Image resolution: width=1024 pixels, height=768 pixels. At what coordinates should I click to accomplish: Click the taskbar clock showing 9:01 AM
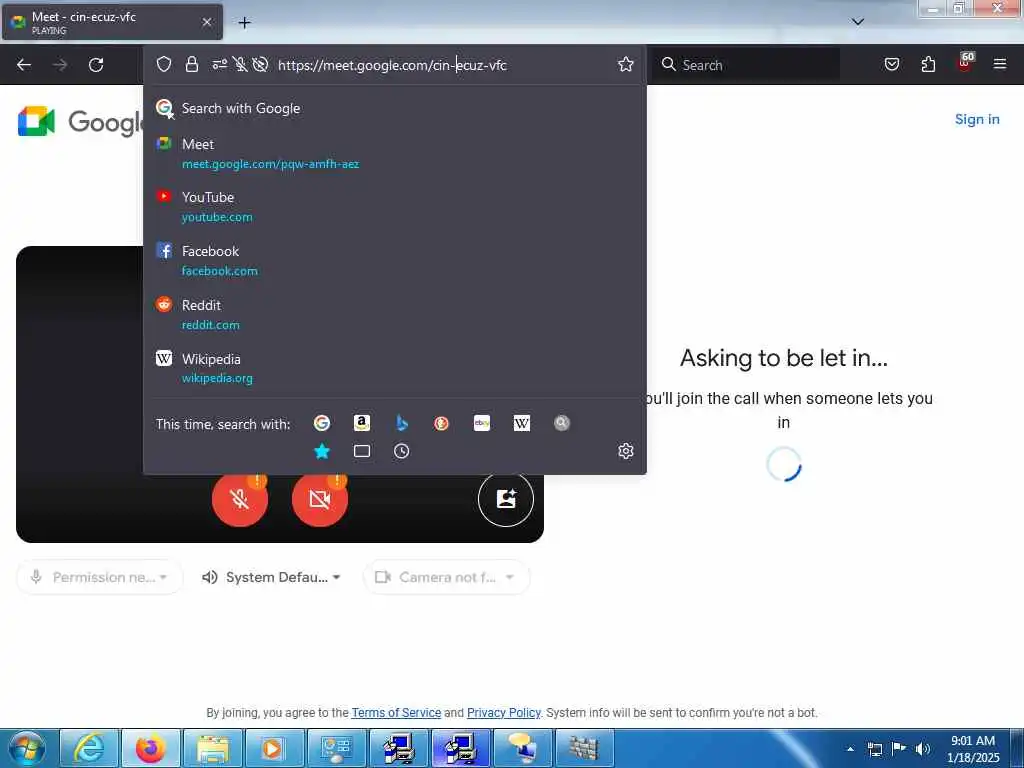[972, 749]
